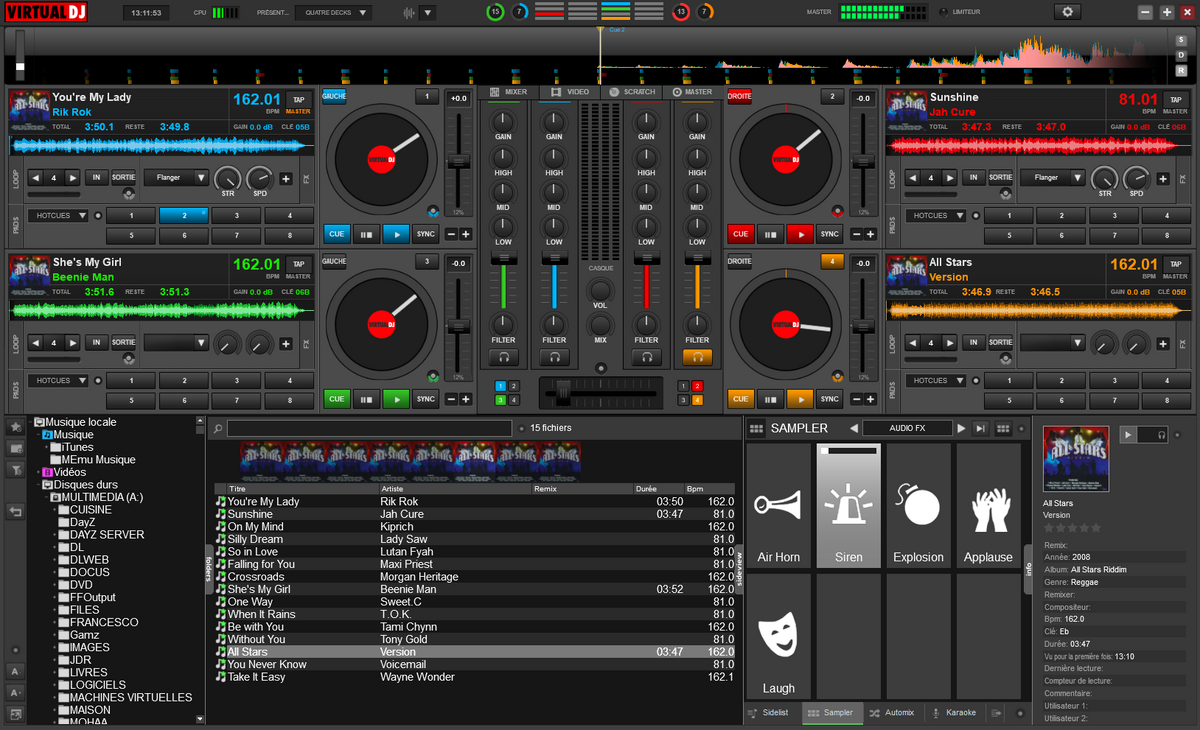1200x730 pixels.
Task: Open the VIDEO mixer tab
Action: pos(570,91)
